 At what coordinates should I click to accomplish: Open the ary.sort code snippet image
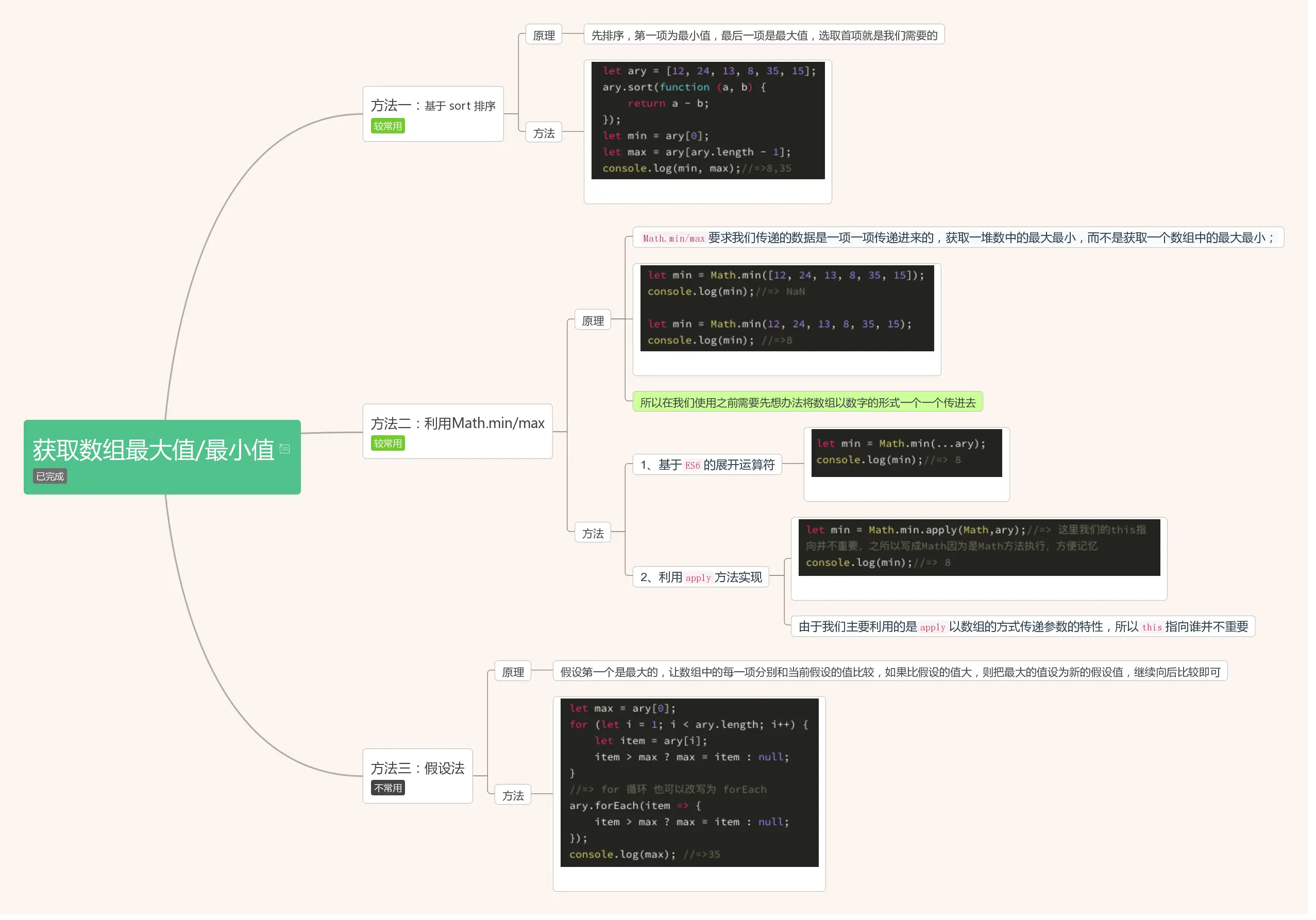(707, 121)
